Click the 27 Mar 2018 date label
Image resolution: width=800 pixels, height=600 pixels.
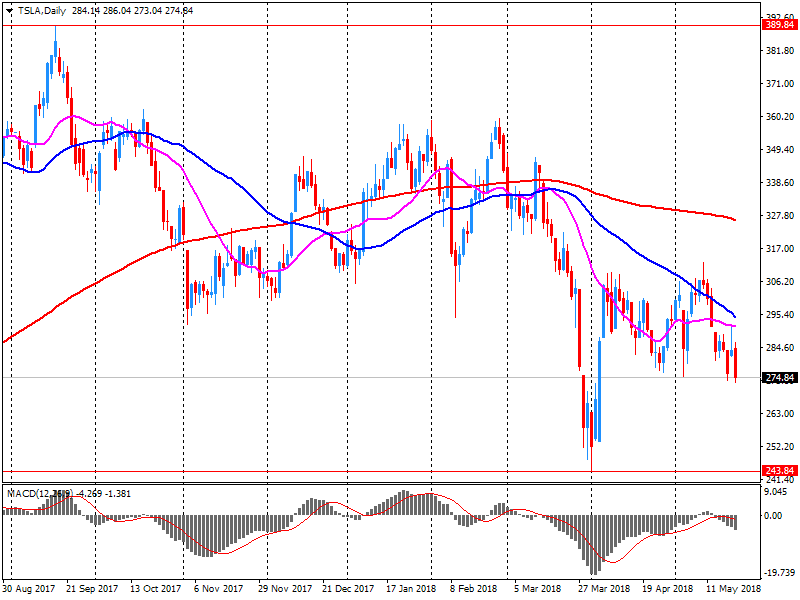coord(605,589)
